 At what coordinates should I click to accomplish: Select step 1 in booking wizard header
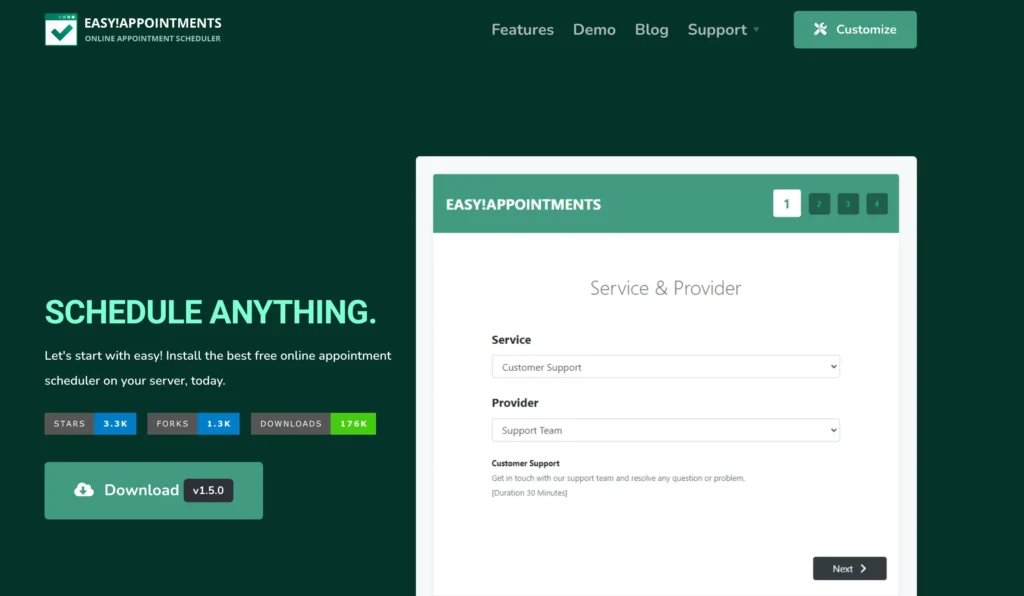point(787,203)
